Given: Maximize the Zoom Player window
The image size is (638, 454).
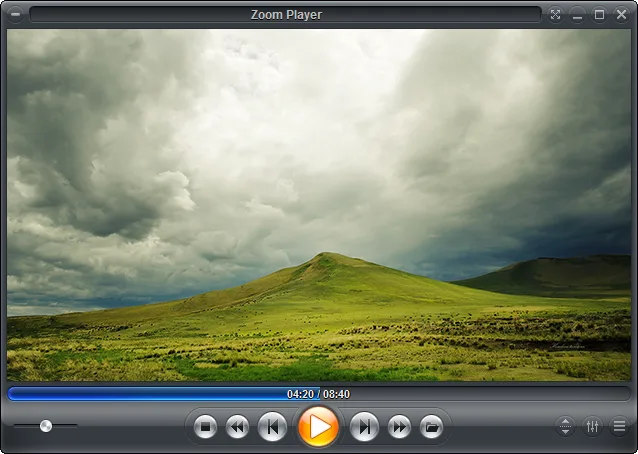Looking at the screenshot, I should coord(599,15).
